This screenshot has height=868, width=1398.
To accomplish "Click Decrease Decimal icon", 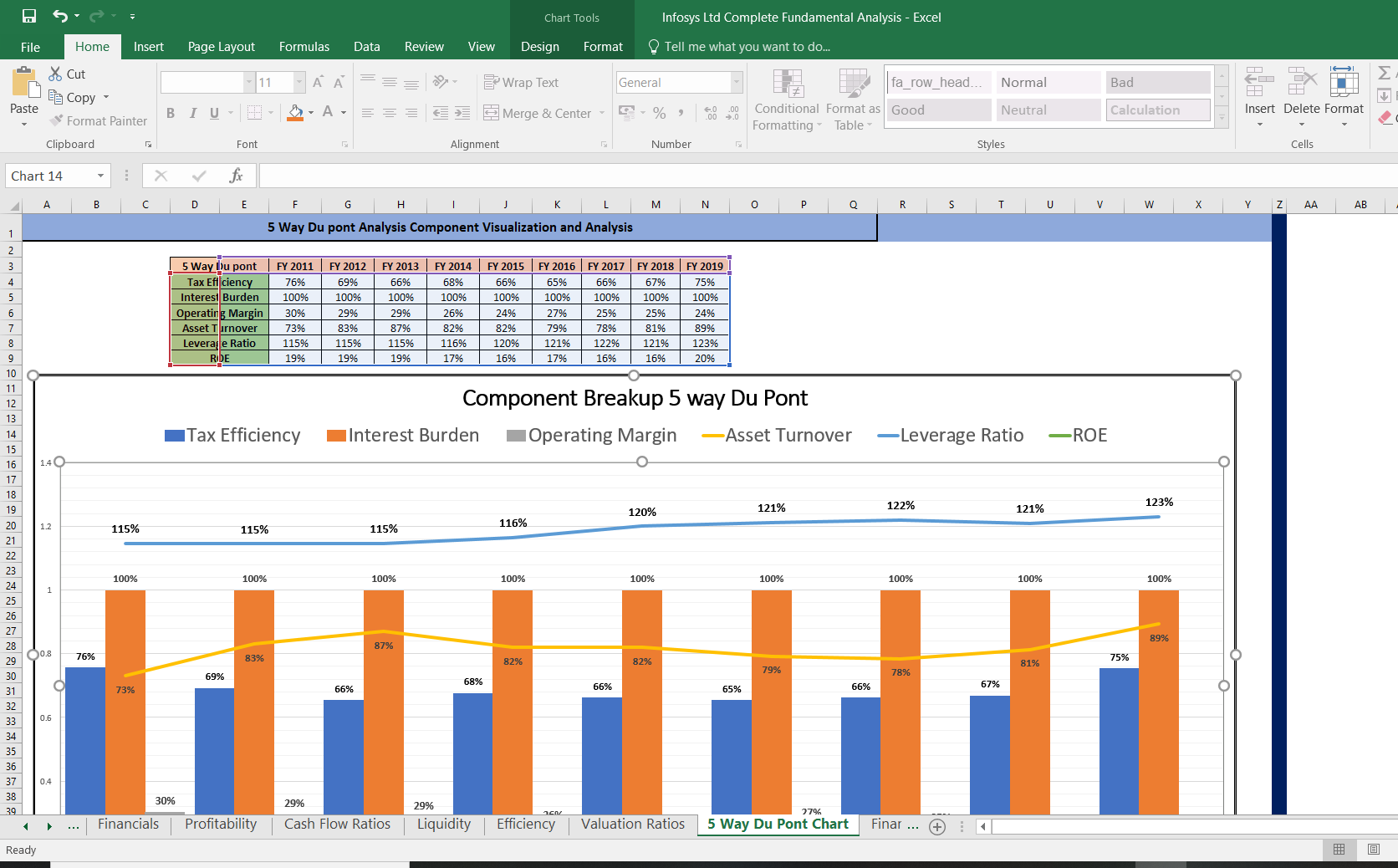I will (732, 113).
